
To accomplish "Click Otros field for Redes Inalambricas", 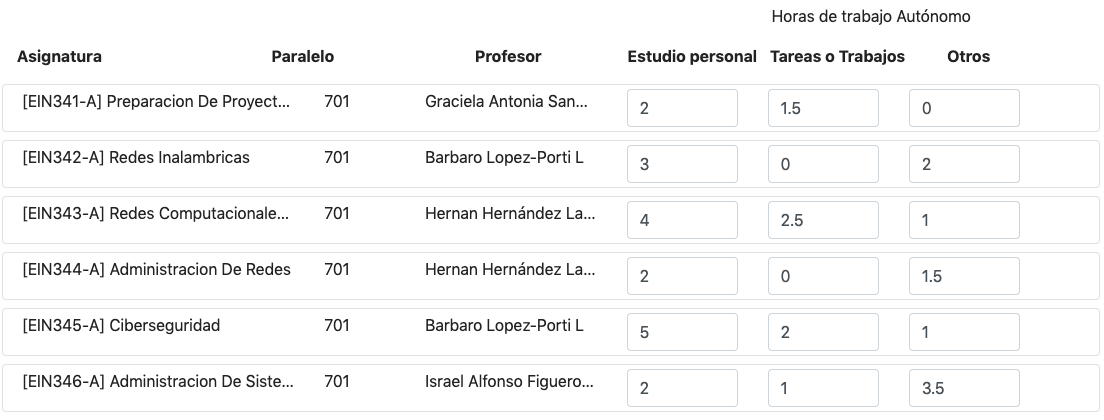I will click(964, 164).
